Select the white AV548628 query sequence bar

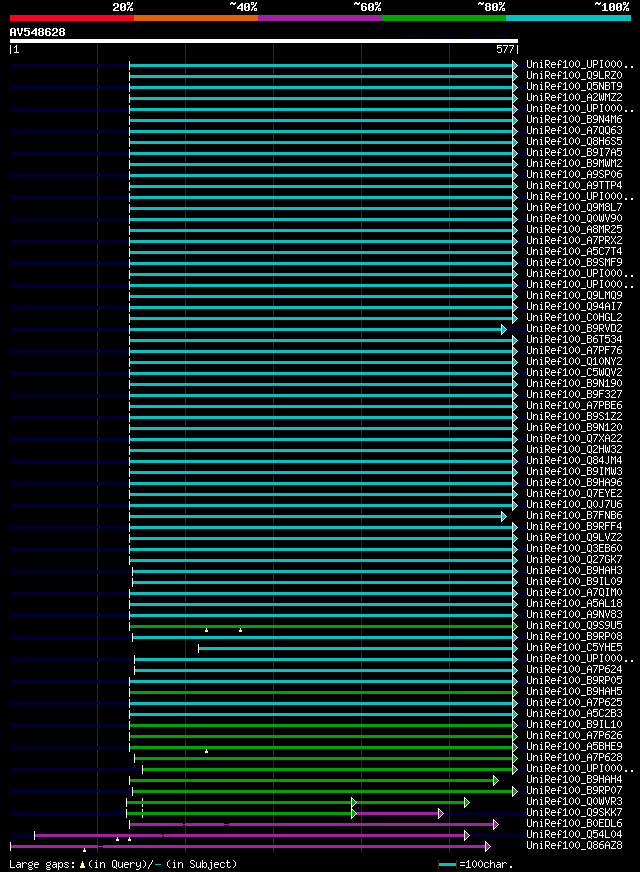[264, 41]
